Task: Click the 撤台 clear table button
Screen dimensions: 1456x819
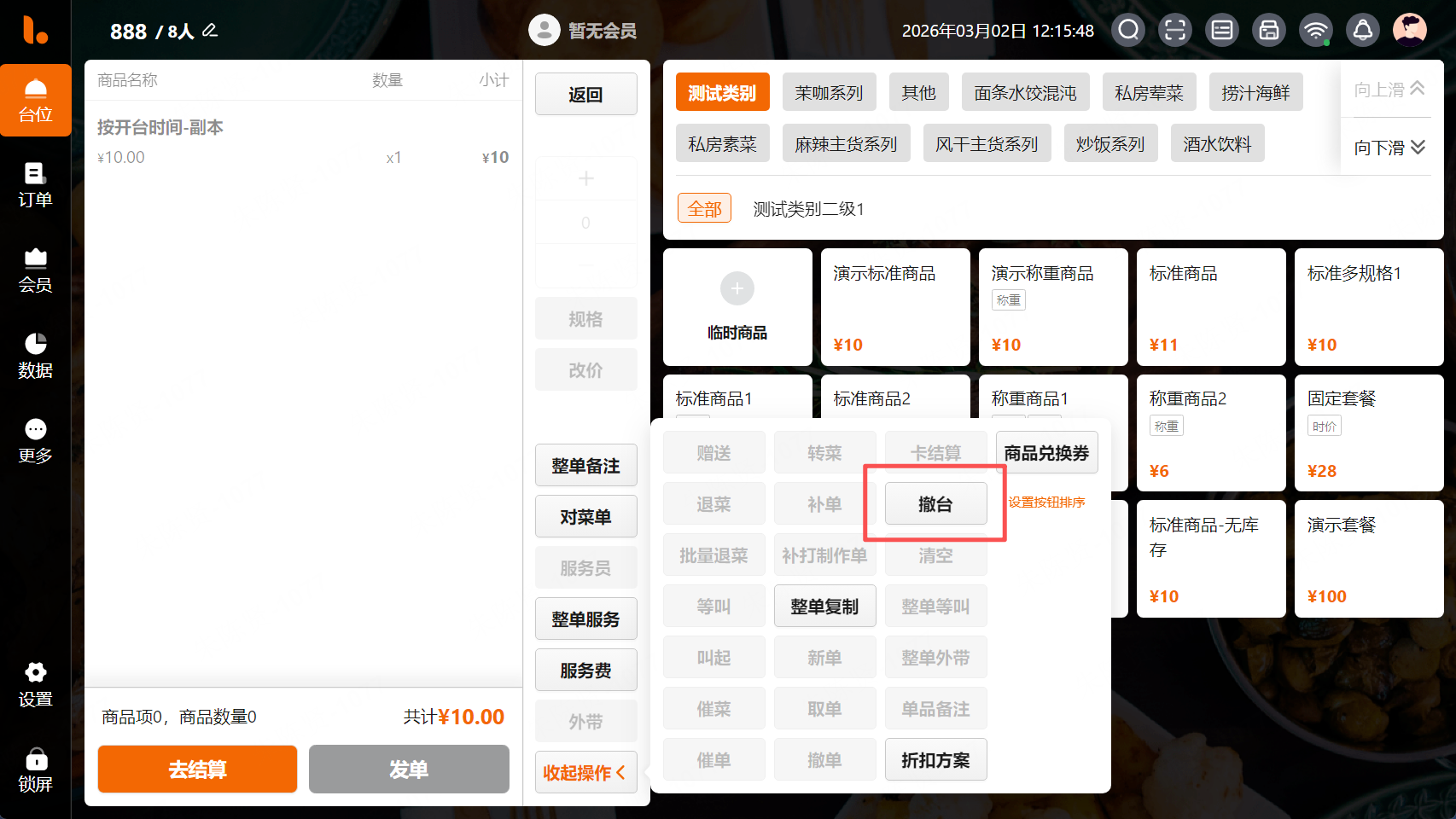Action: click(935, 503)
